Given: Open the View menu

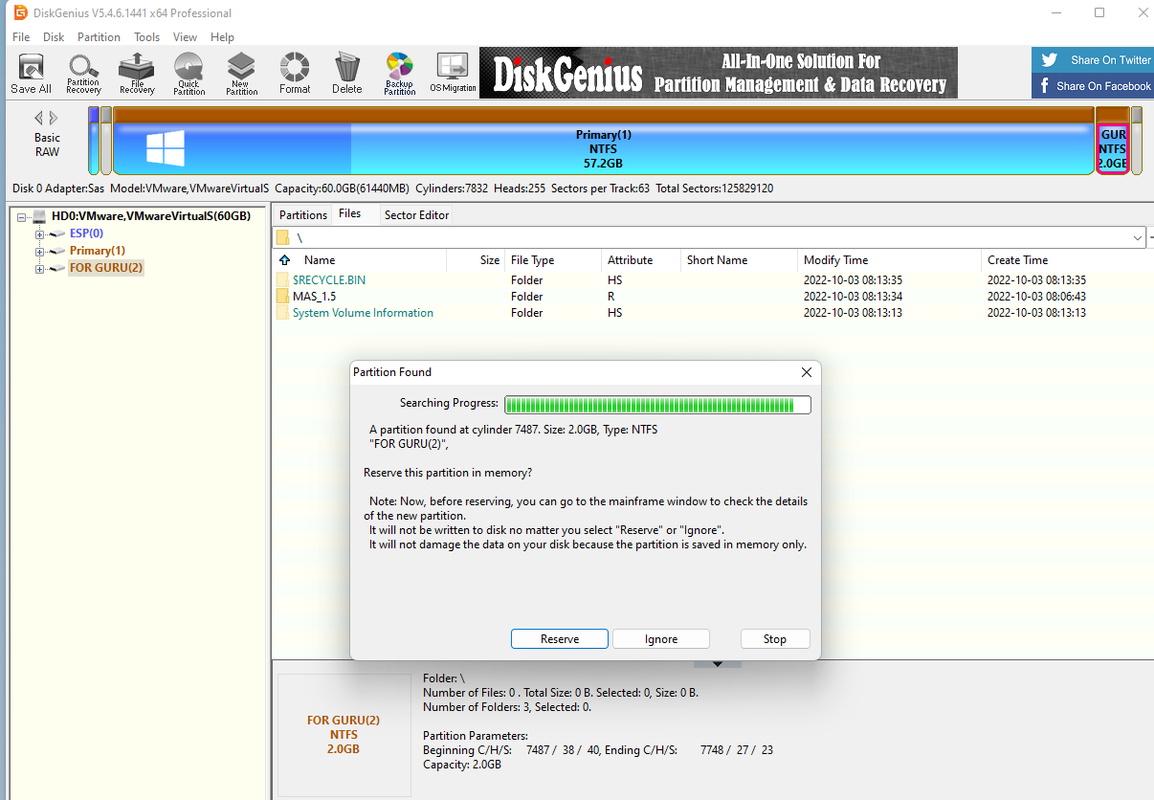Looking at the screenshot, I should [x=185, y=37].
